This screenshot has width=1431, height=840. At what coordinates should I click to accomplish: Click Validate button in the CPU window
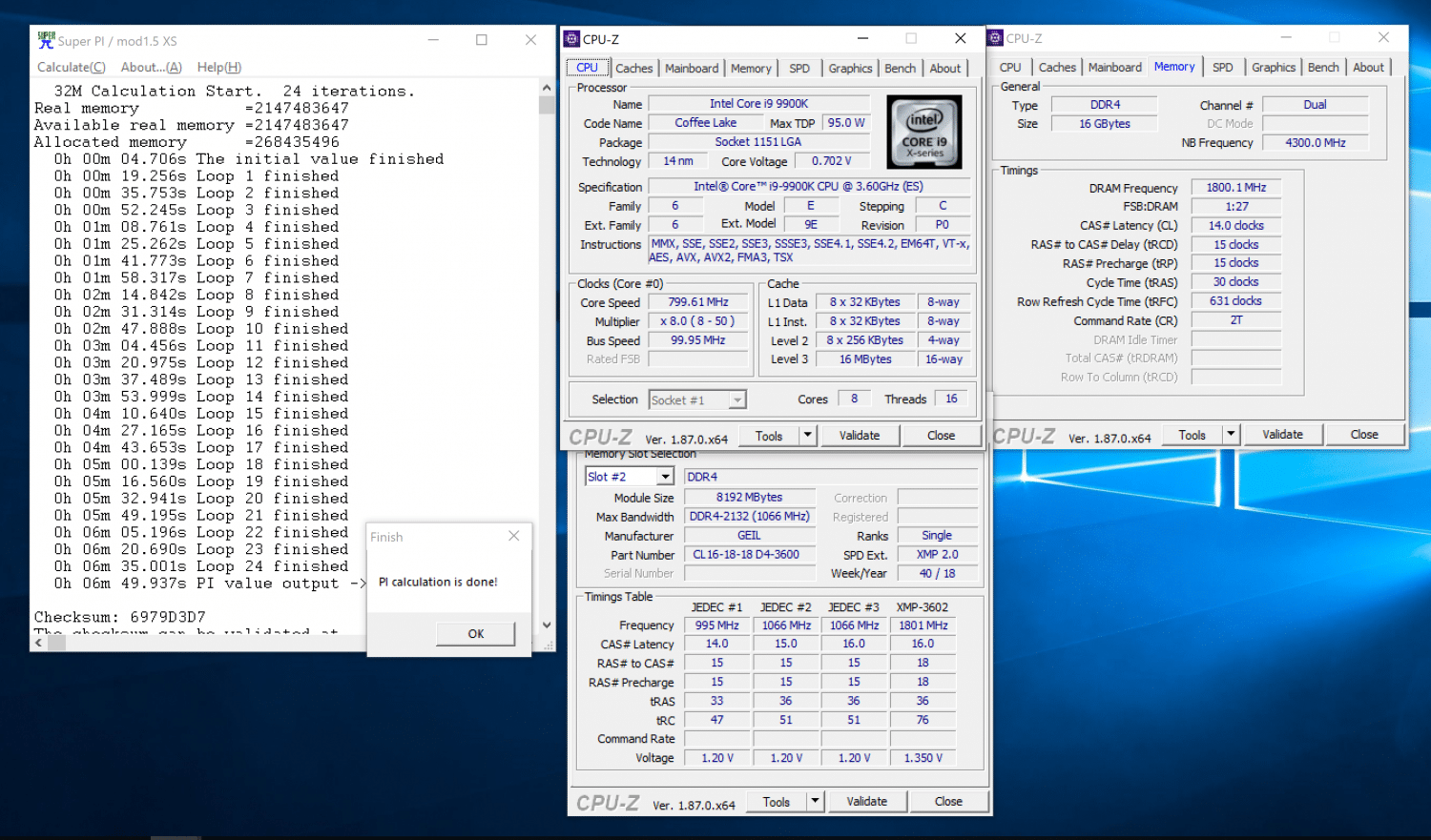860,436
